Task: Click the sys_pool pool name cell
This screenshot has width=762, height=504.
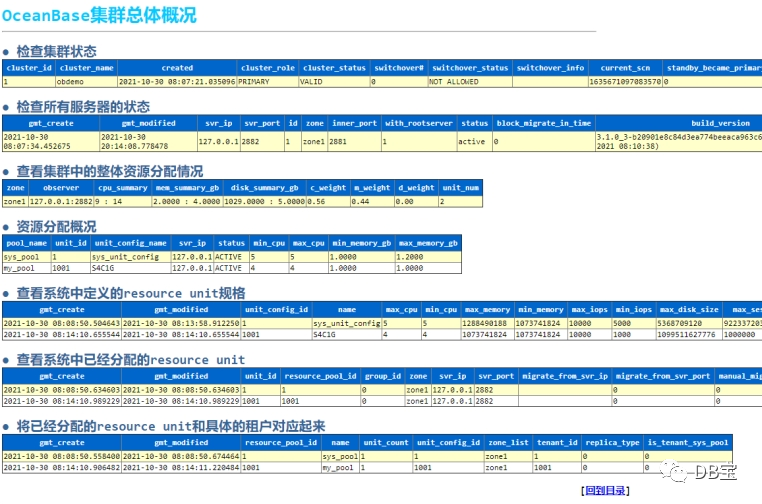Action: (27, 257)
